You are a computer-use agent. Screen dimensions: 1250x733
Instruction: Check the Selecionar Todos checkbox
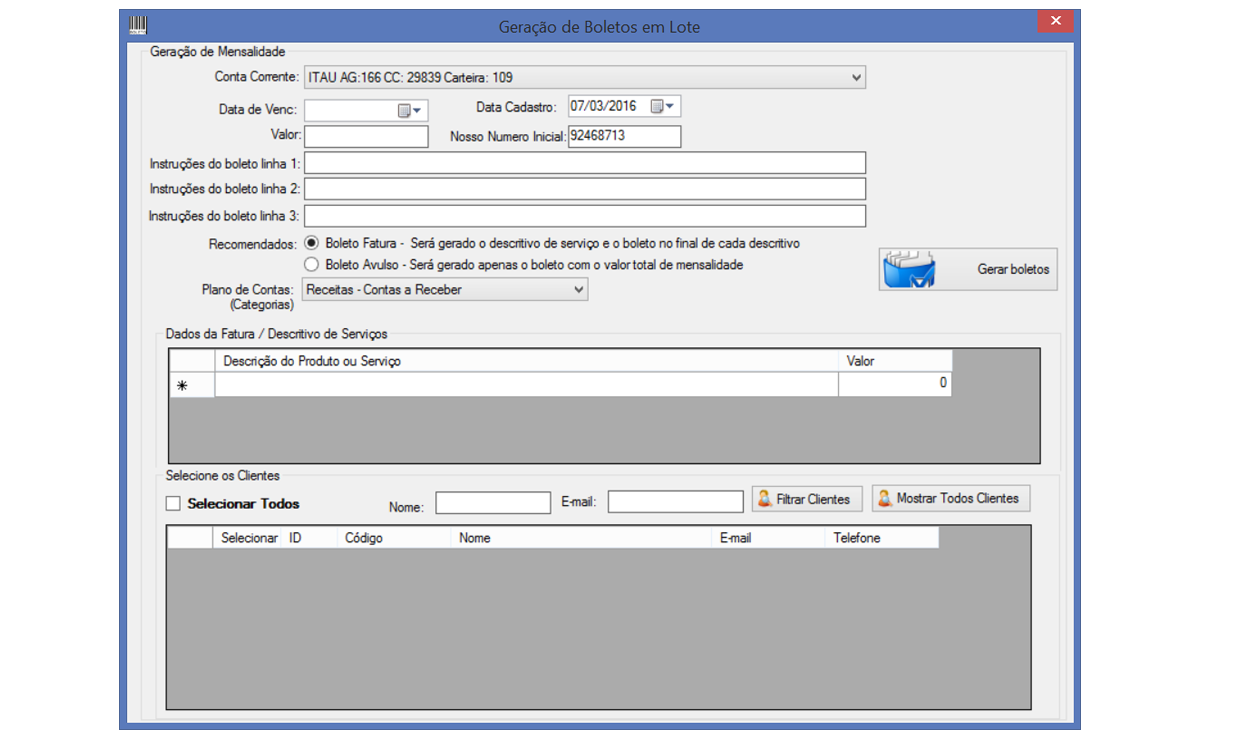click(173, 504)
